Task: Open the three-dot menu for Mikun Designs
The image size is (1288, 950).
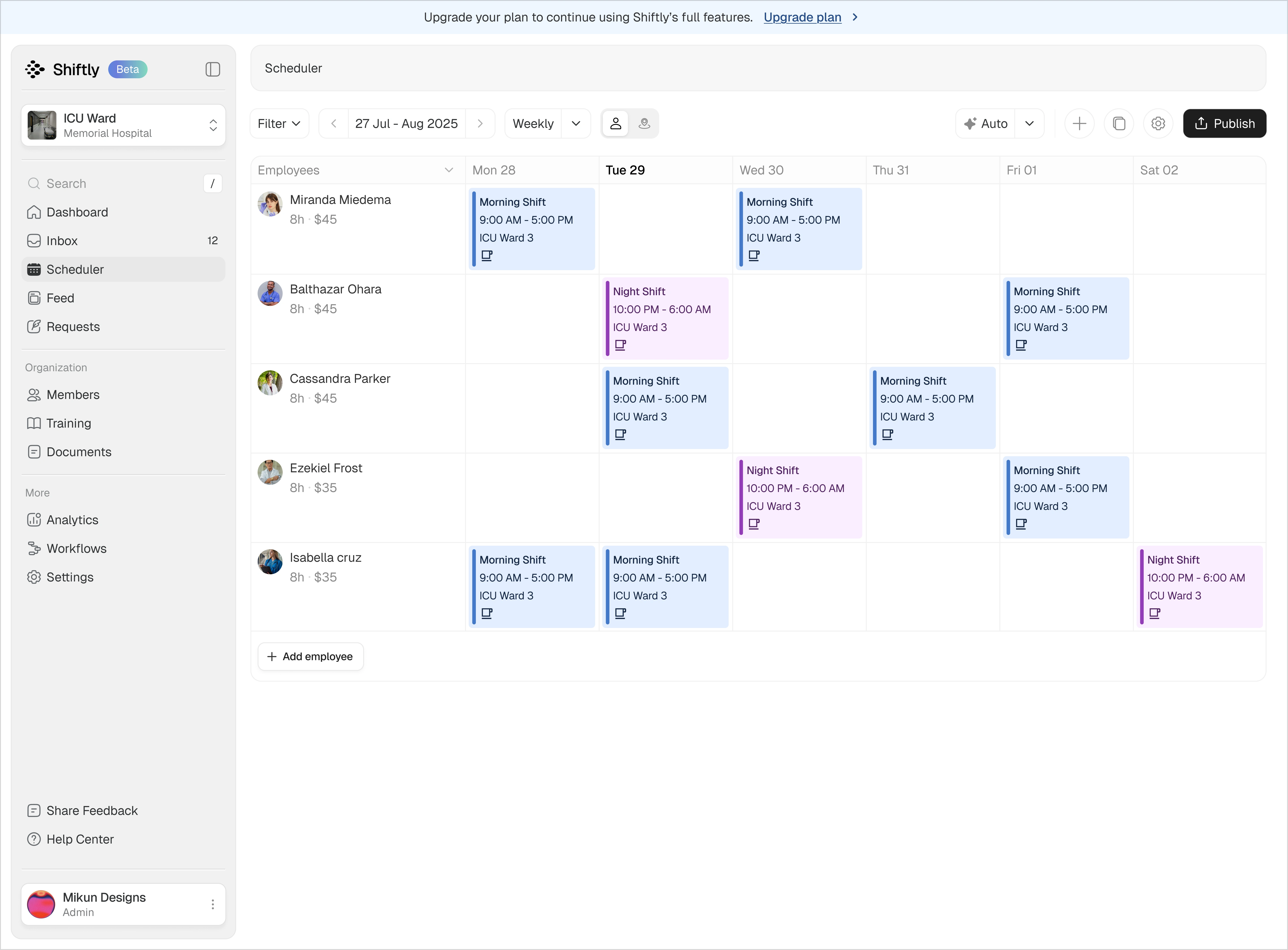Action: [213, 904]
